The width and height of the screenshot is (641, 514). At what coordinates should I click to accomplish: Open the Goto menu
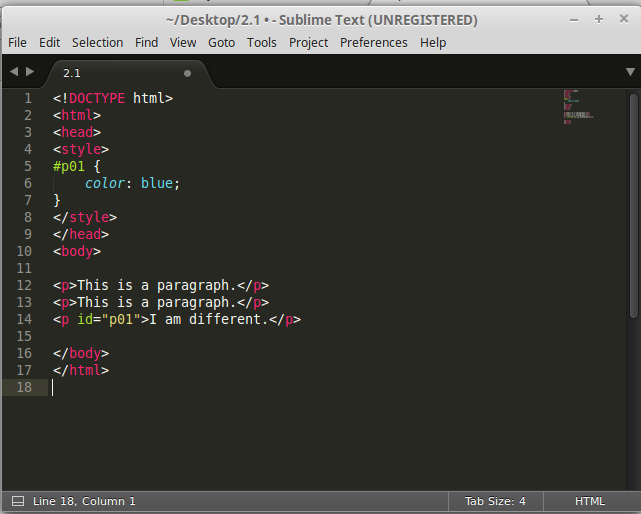(x=222, y=42)
